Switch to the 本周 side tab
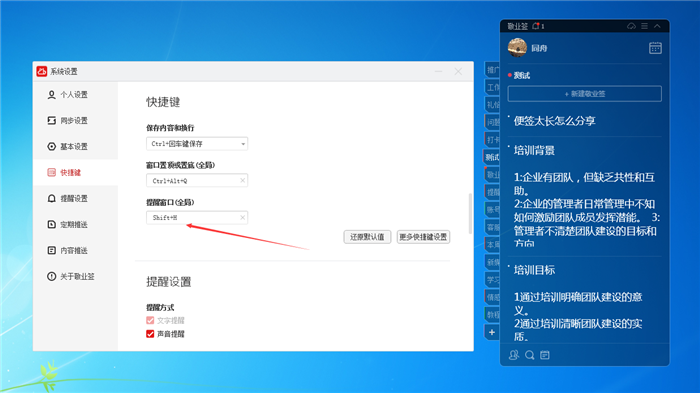Viewport: 700px width, 393px height. pyautogui.click(x=492, y=244)
